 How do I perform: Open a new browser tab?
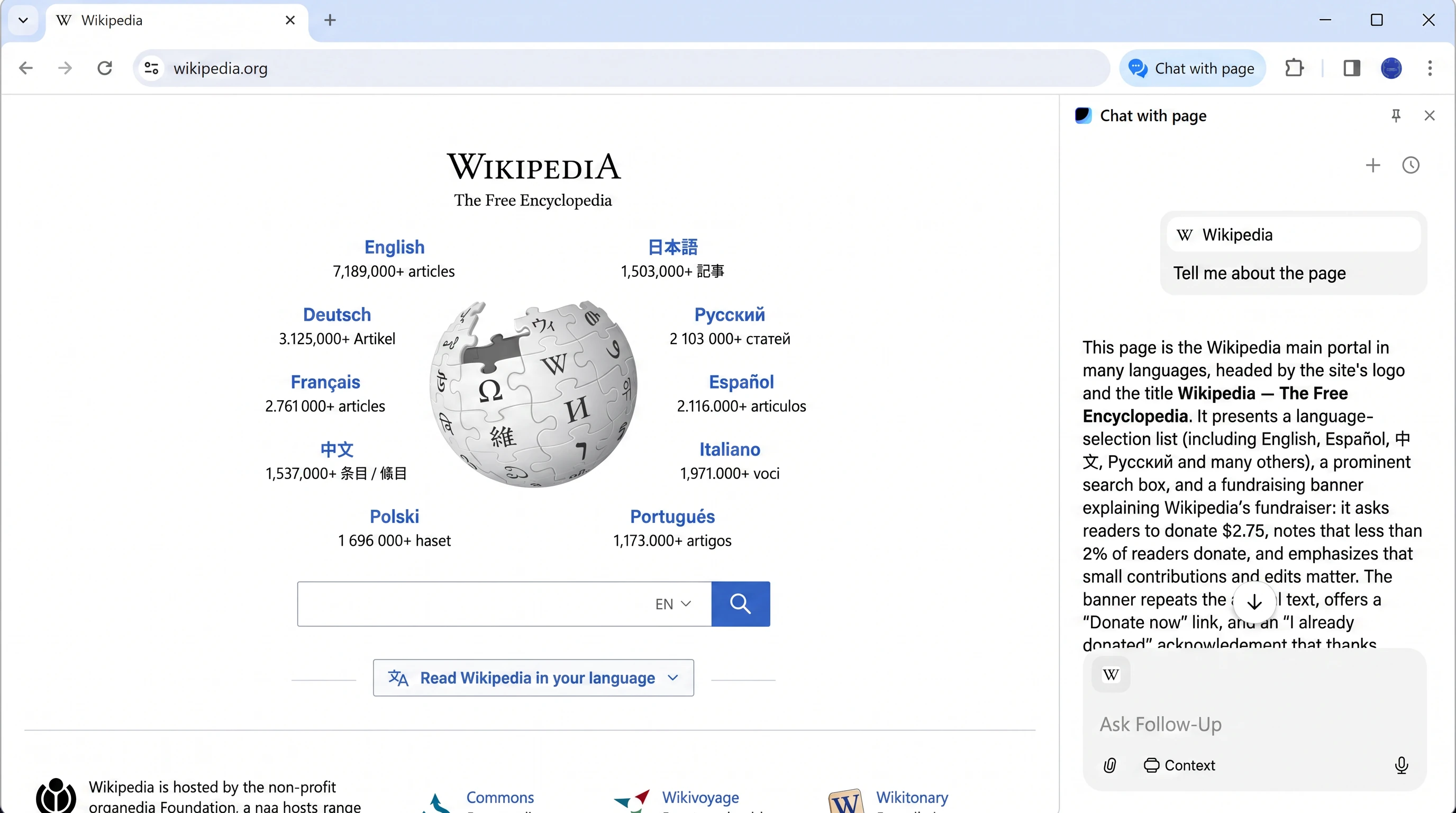pos(330,20)
